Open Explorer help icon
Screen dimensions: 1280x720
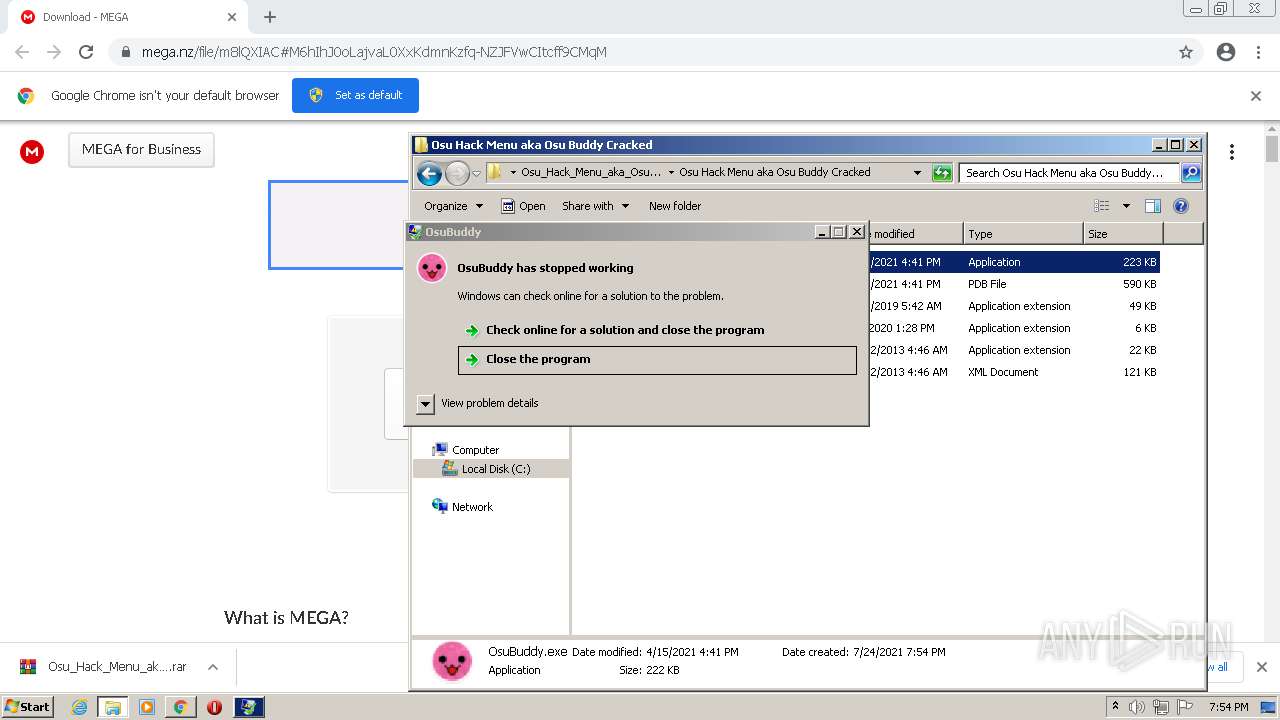[x=1181, y=206]
